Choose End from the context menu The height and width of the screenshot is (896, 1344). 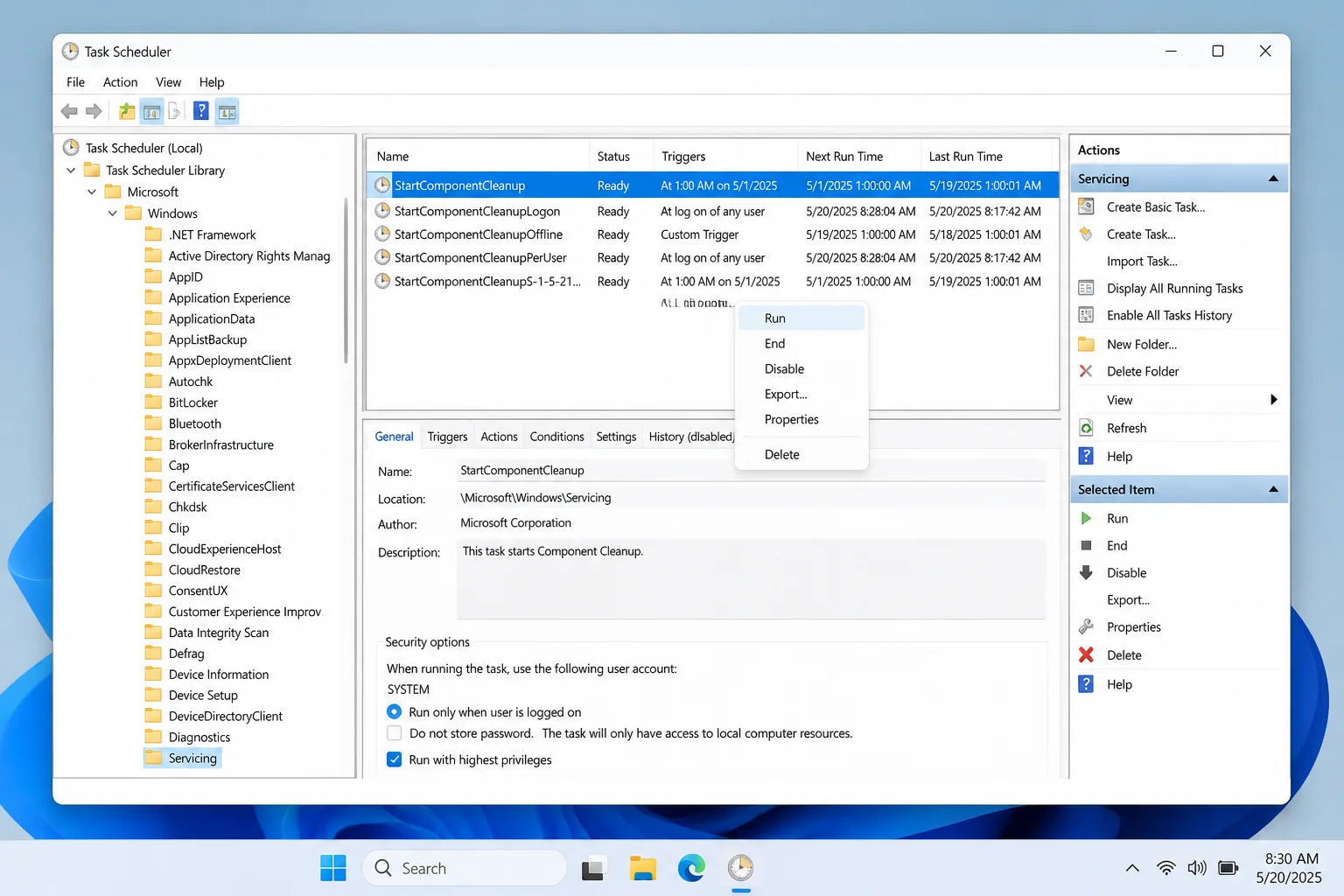pyautogui.click(x=801, y=344)
